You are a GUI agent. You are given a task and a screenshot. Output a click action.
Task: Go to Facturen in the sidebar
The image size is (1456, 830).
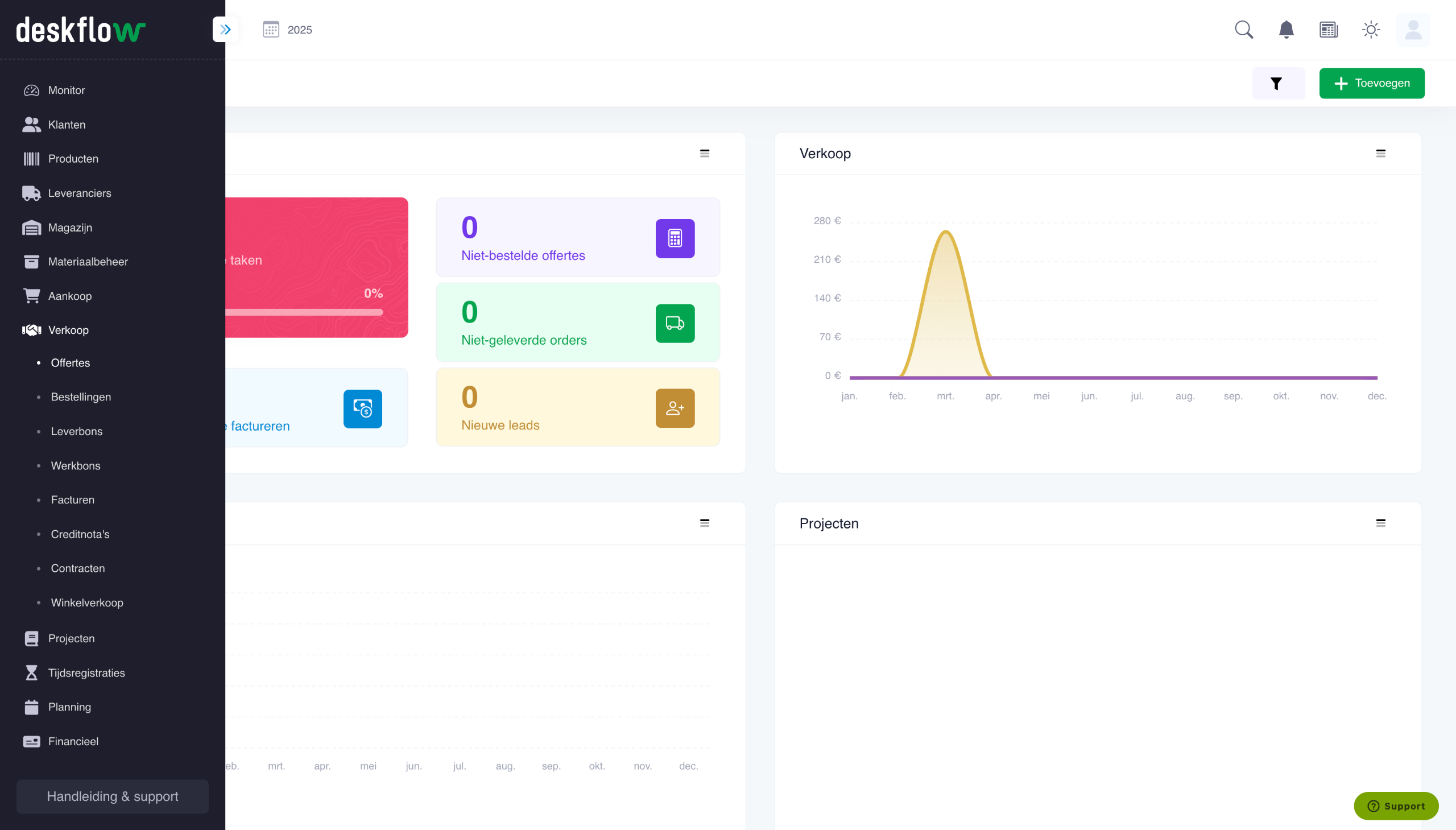click(72, 500)
